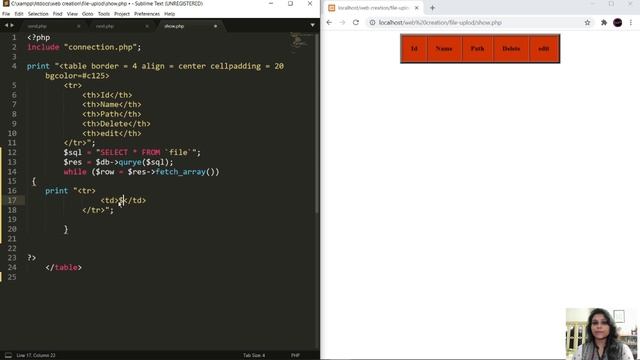Click the <th>Path</th> code line
Viewport: 640px width, 360px height.
tap(112, 114)
